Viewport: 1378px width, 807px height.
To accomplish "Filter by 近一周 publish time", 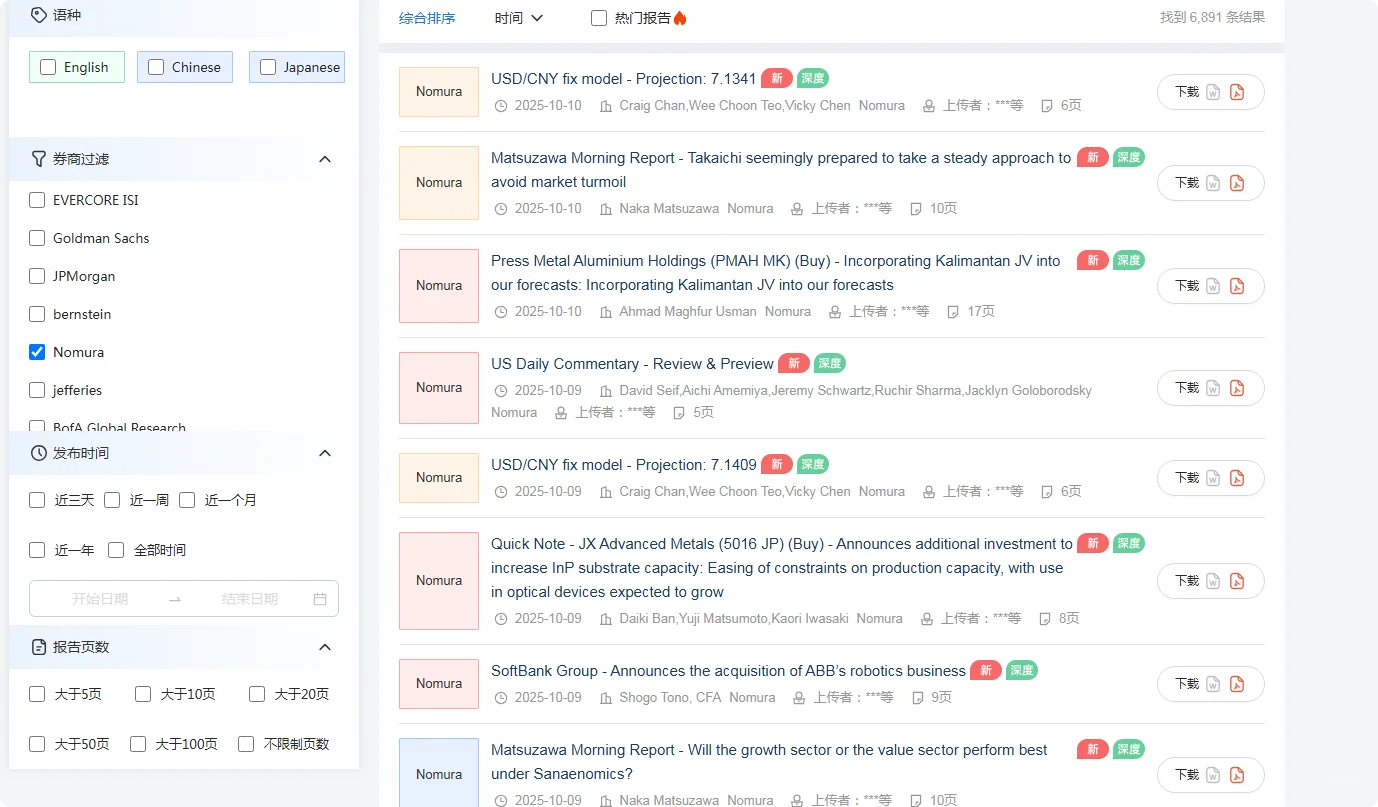I will [112, 500].
